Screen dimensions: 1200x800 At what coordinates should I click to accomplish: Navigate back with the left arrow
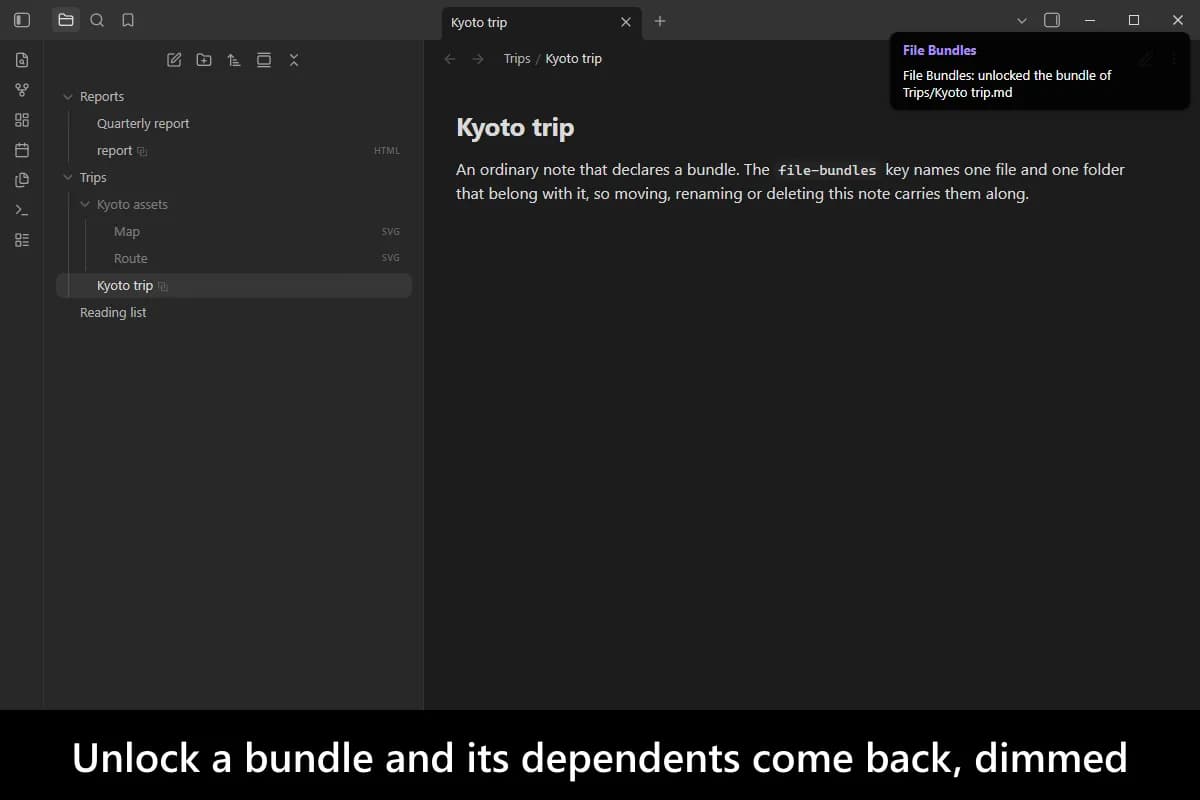450,59
